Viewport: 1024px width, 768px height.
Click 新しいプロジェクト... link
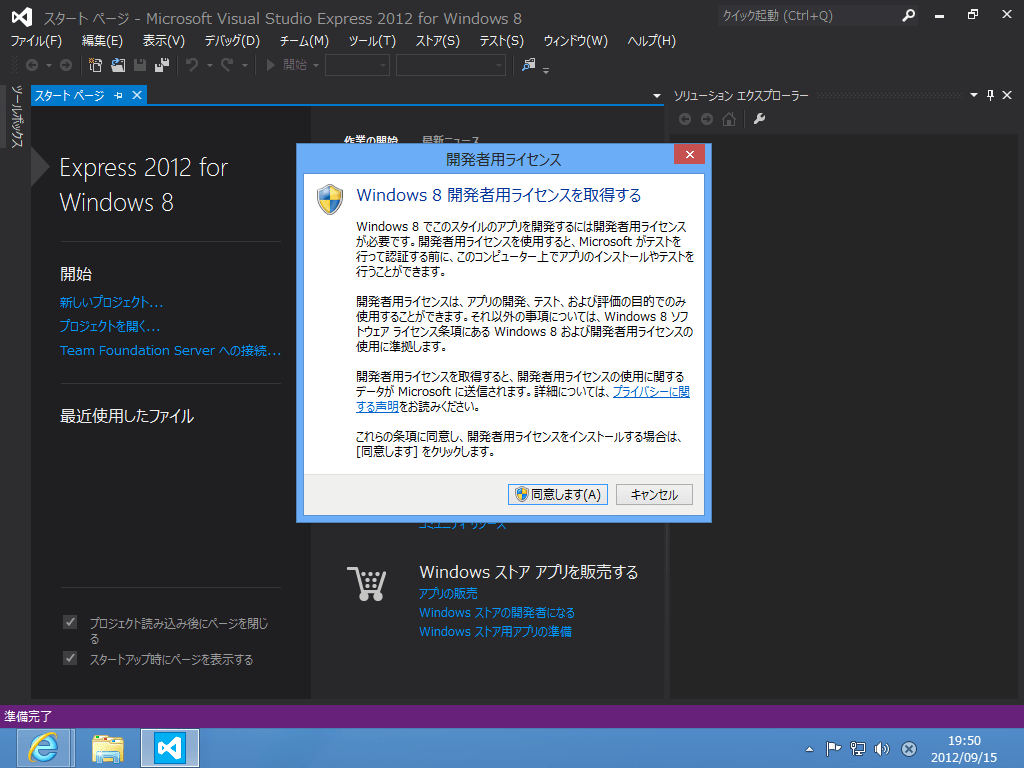click(x=111, y=302)
